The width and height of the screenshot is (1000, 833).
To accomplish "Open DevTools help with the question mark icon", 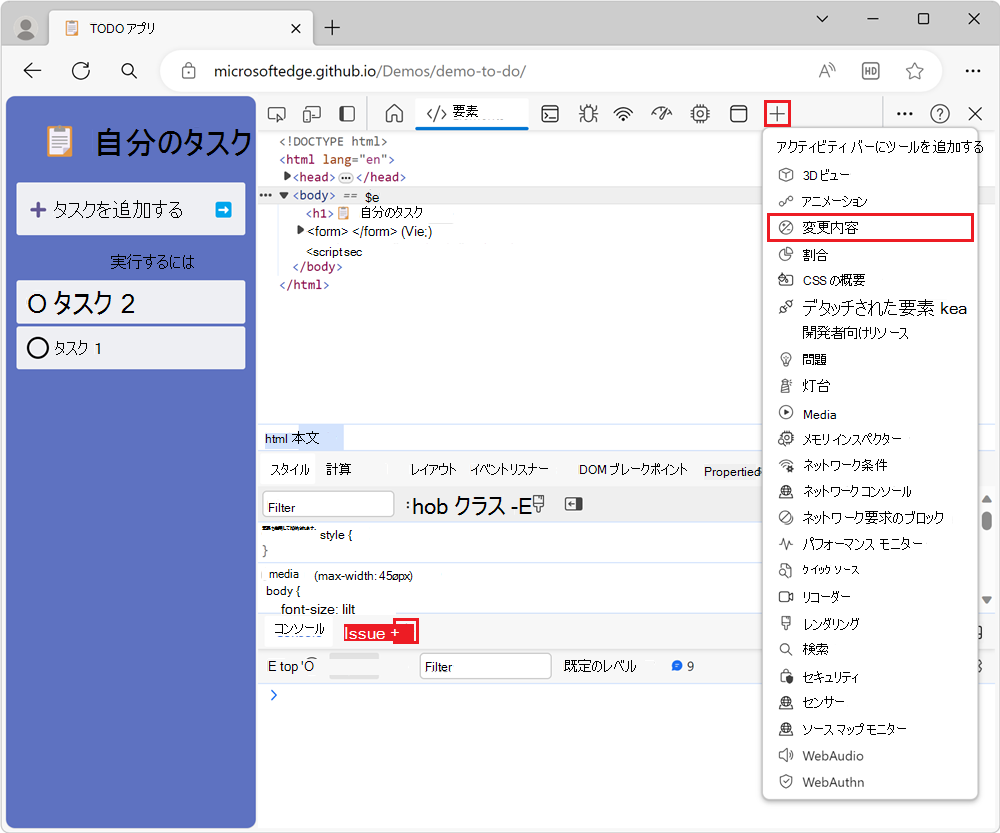I will [x=941, y=113].
